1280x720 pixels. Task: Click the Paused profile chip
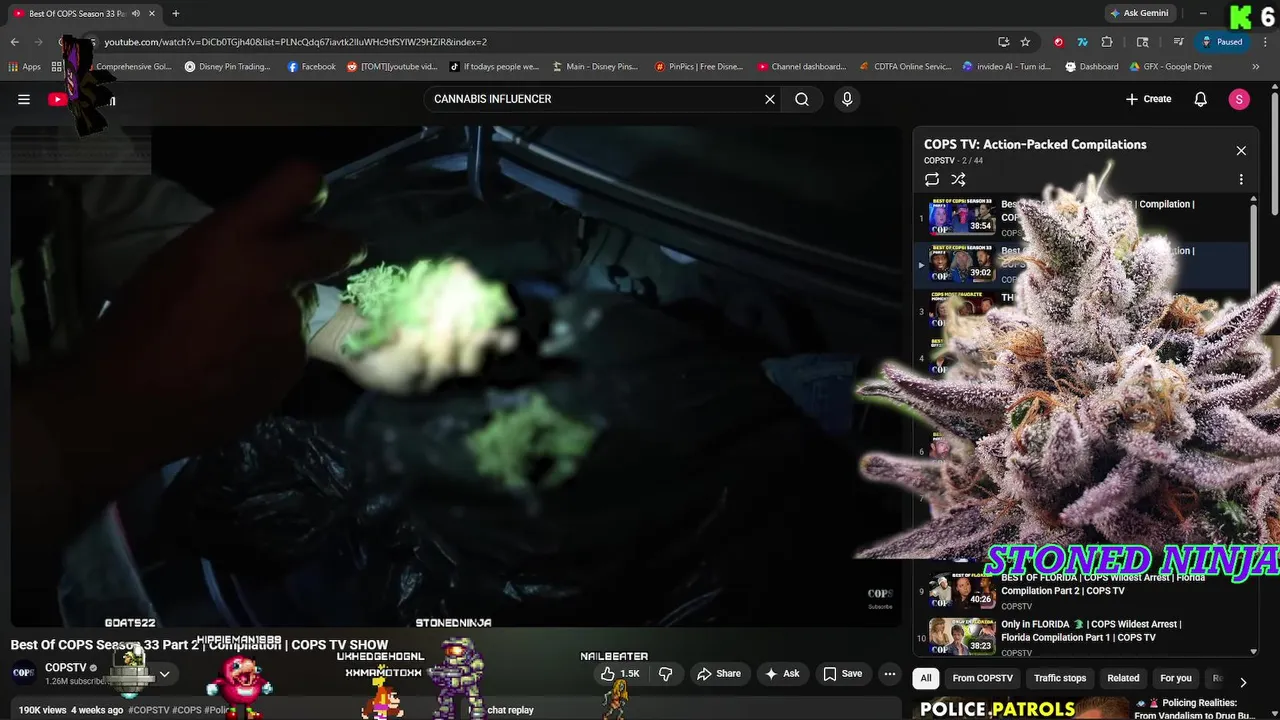[x=1222, y=42]
